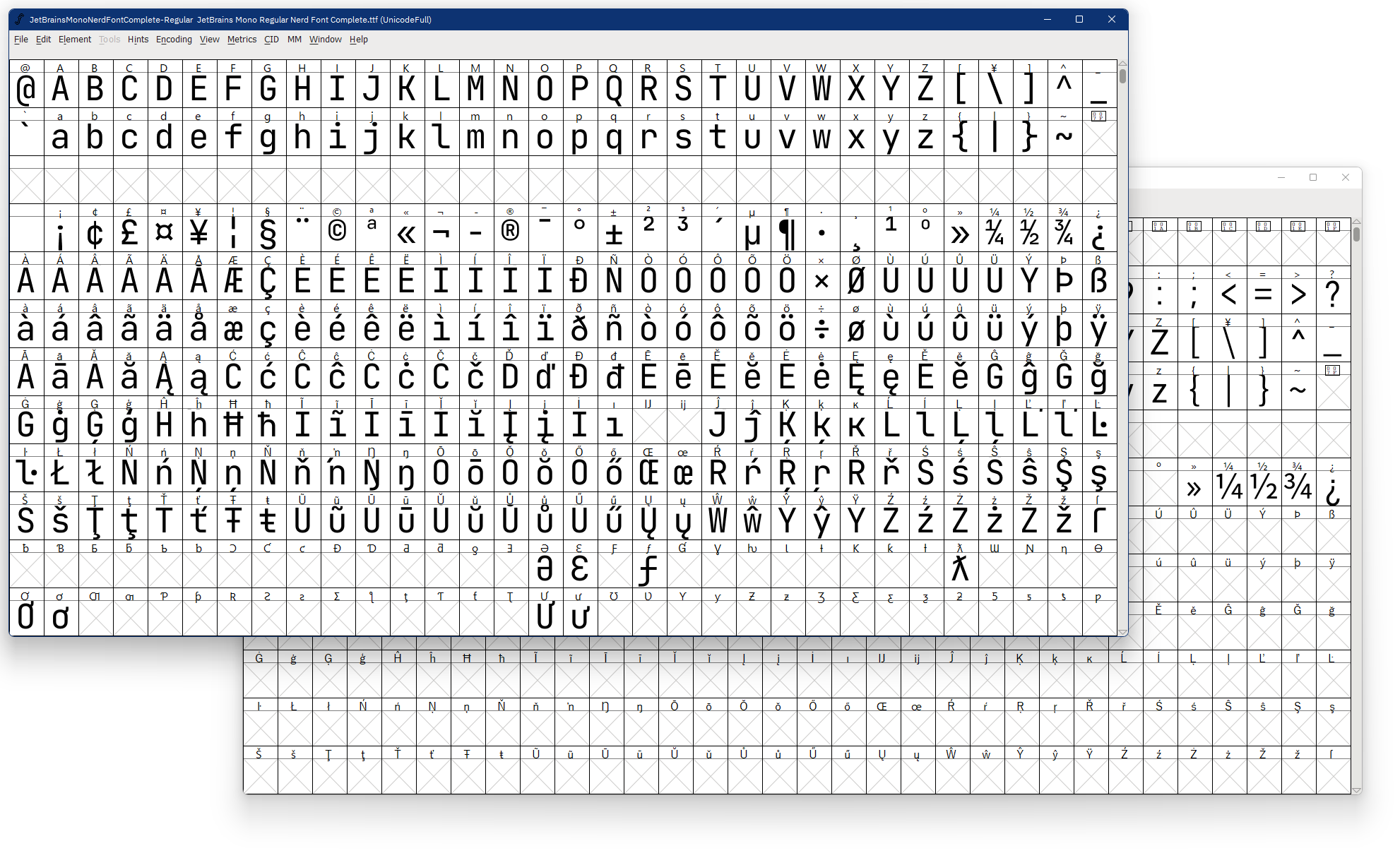Select the lowercase g glyph cell
Viewport: 1400px width, 853px height.
(268, 132)
